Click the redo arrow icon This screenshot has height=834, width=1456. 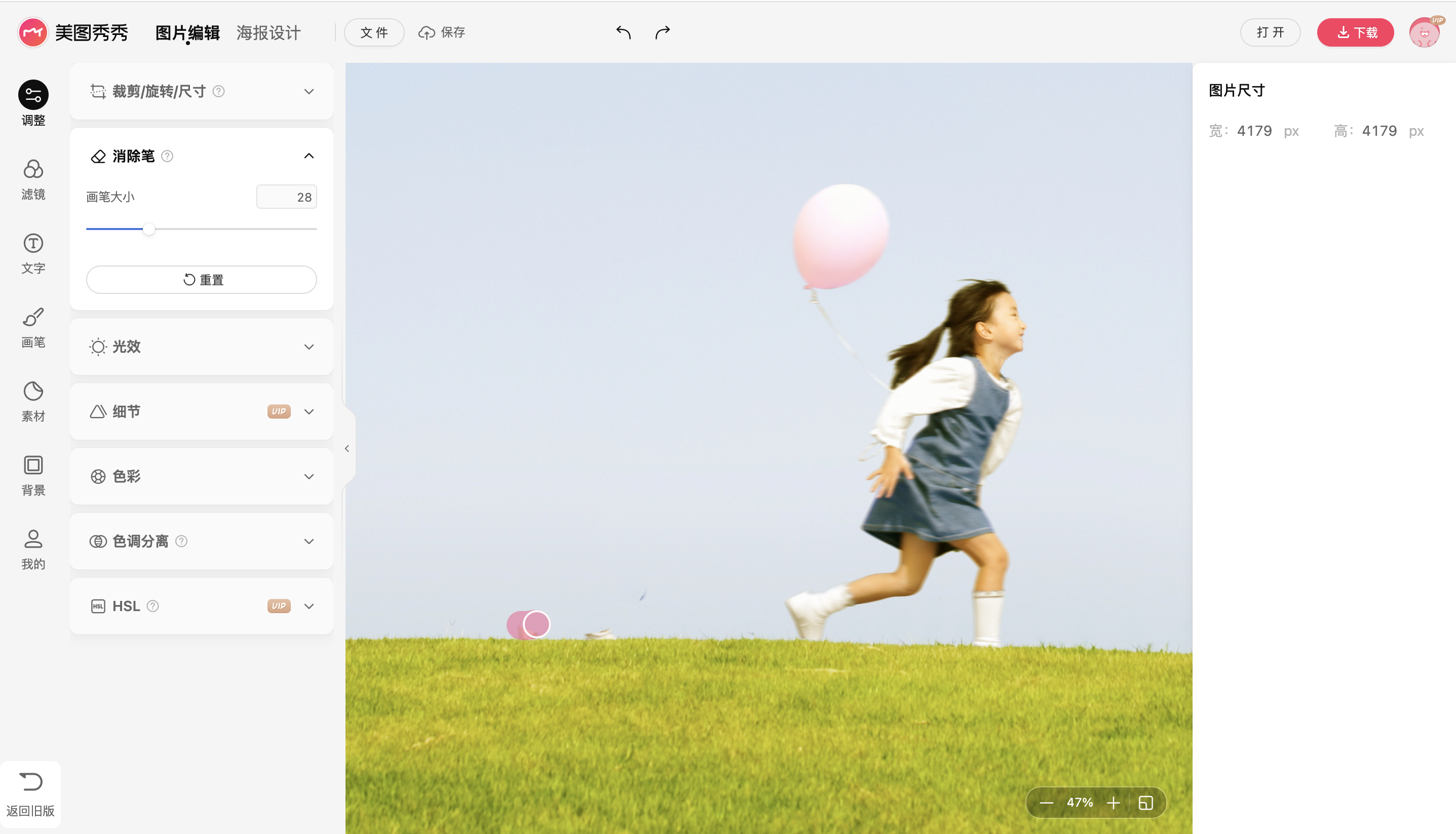(x=663, y=32)
